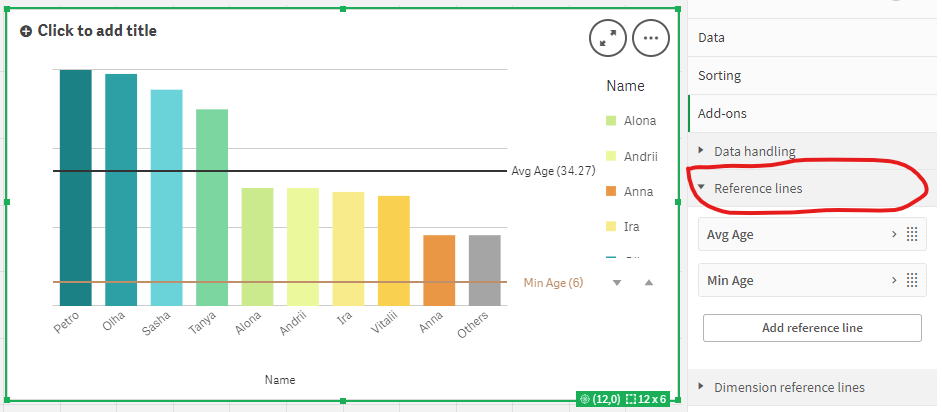Open the Sorting tab
Image resolution: width=942 pixels, height=412 pixels.
tap(719, 75)
